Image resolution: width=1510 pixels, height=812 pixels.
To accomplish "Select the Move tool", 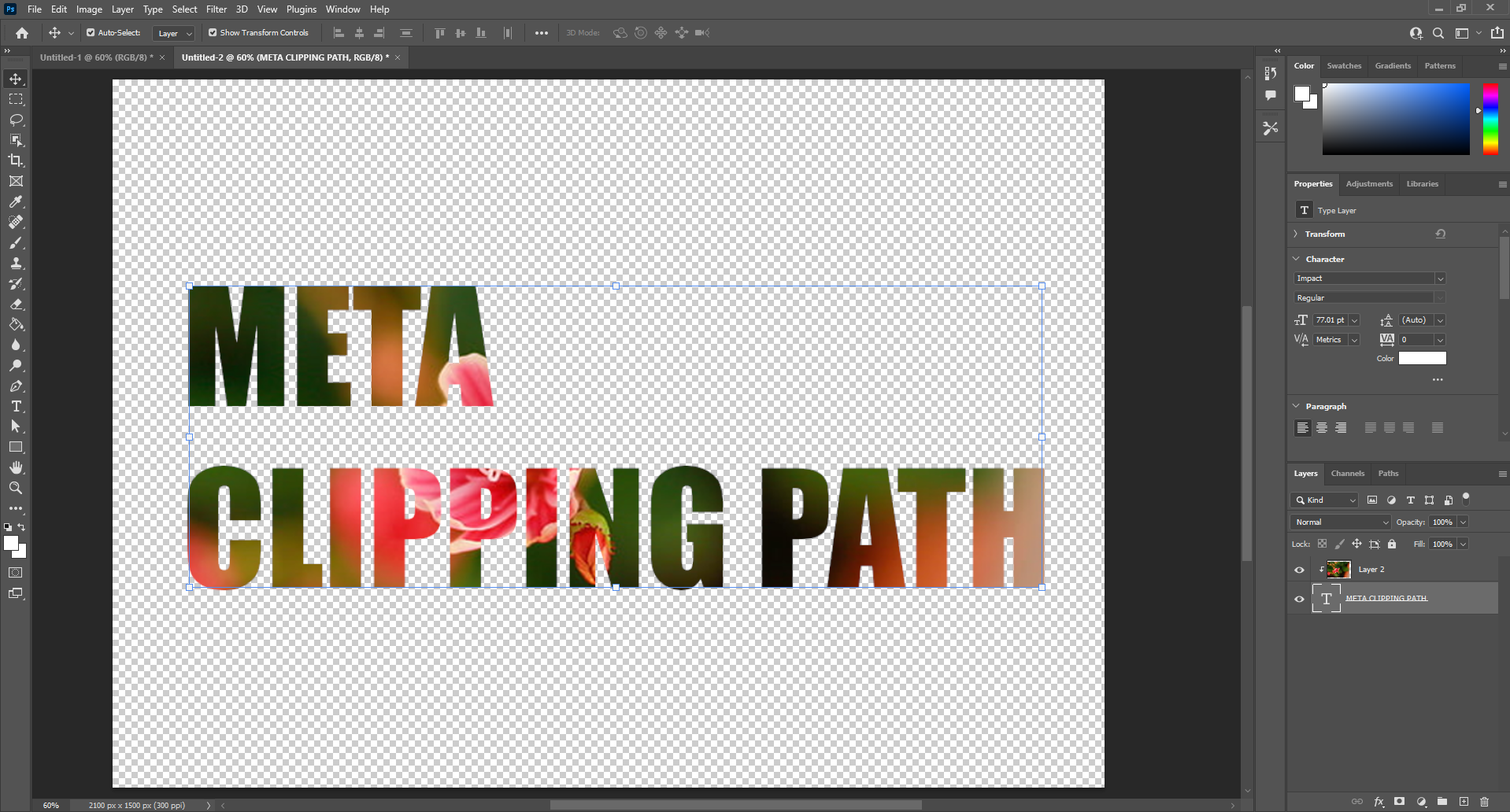I will [x=16, y=78].
